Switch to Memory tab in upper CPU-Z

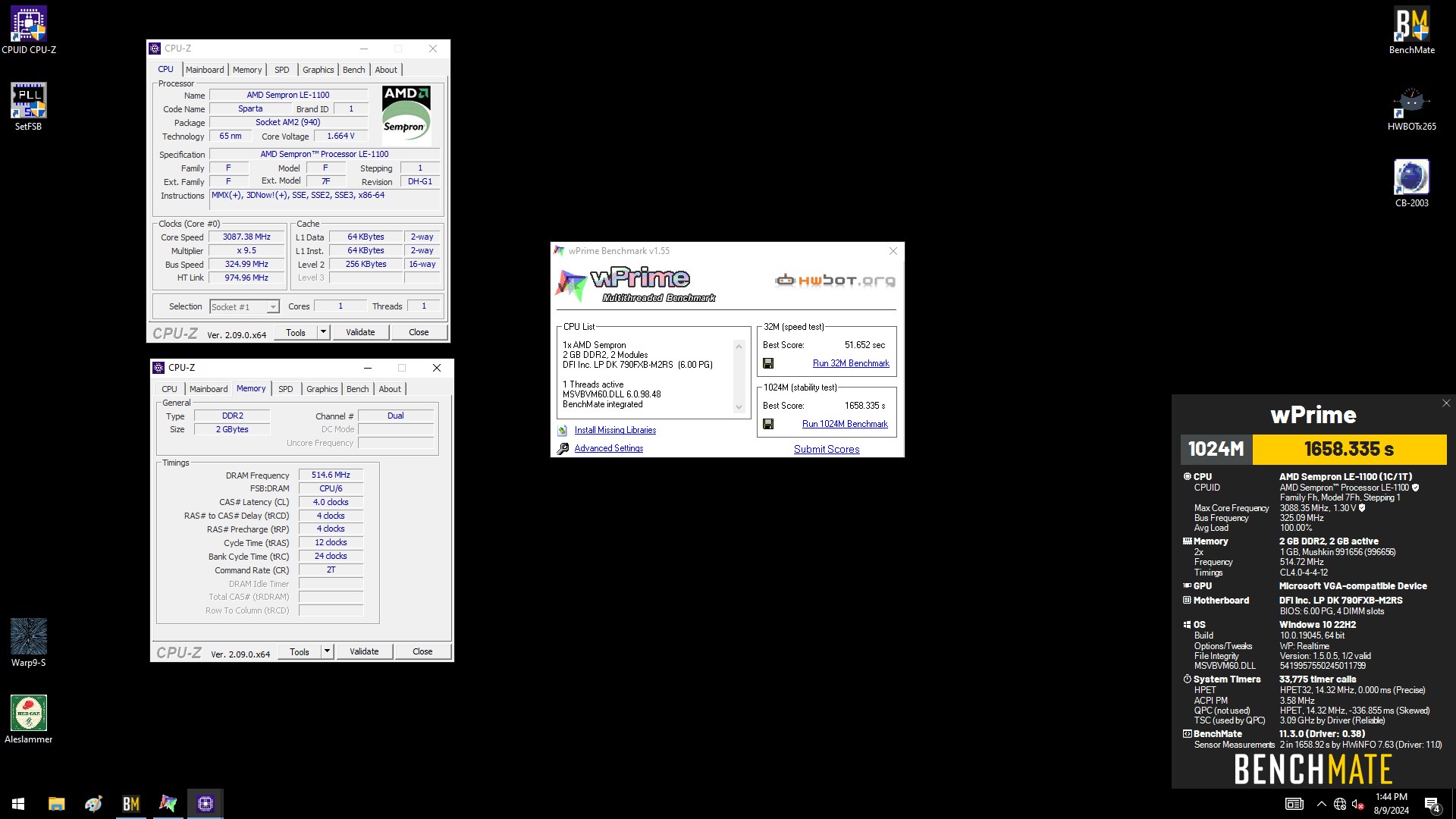click(x=247, y=70)
